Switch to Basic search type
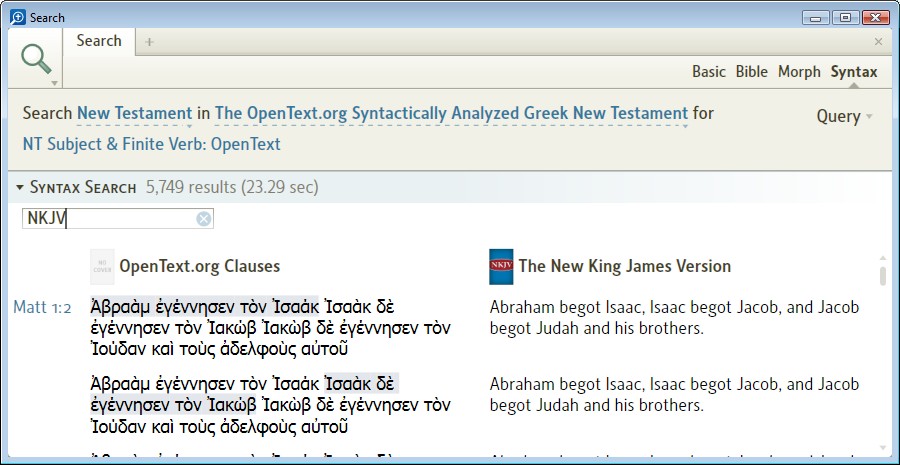 point(708,72)
